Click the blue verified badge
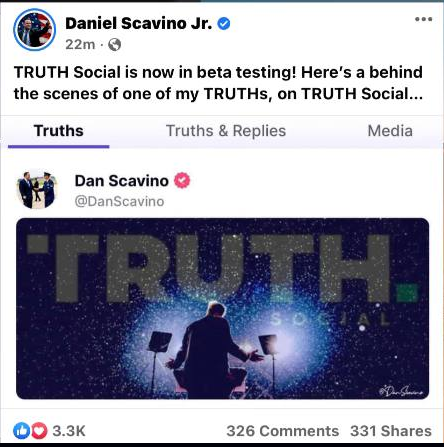Image resolution: width=444 pixels, height=447 pixels. click(224, 24)
